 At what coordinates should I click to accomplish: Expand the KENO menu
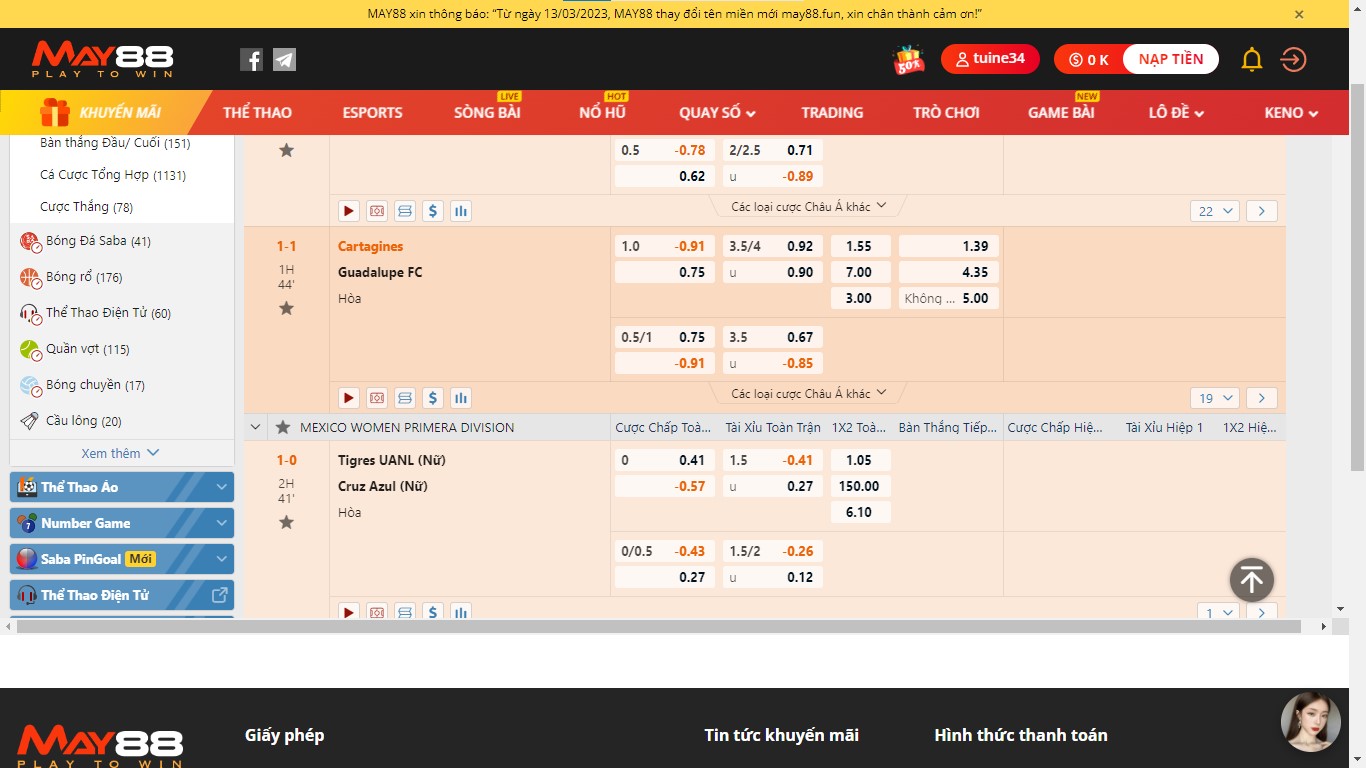1291,113
